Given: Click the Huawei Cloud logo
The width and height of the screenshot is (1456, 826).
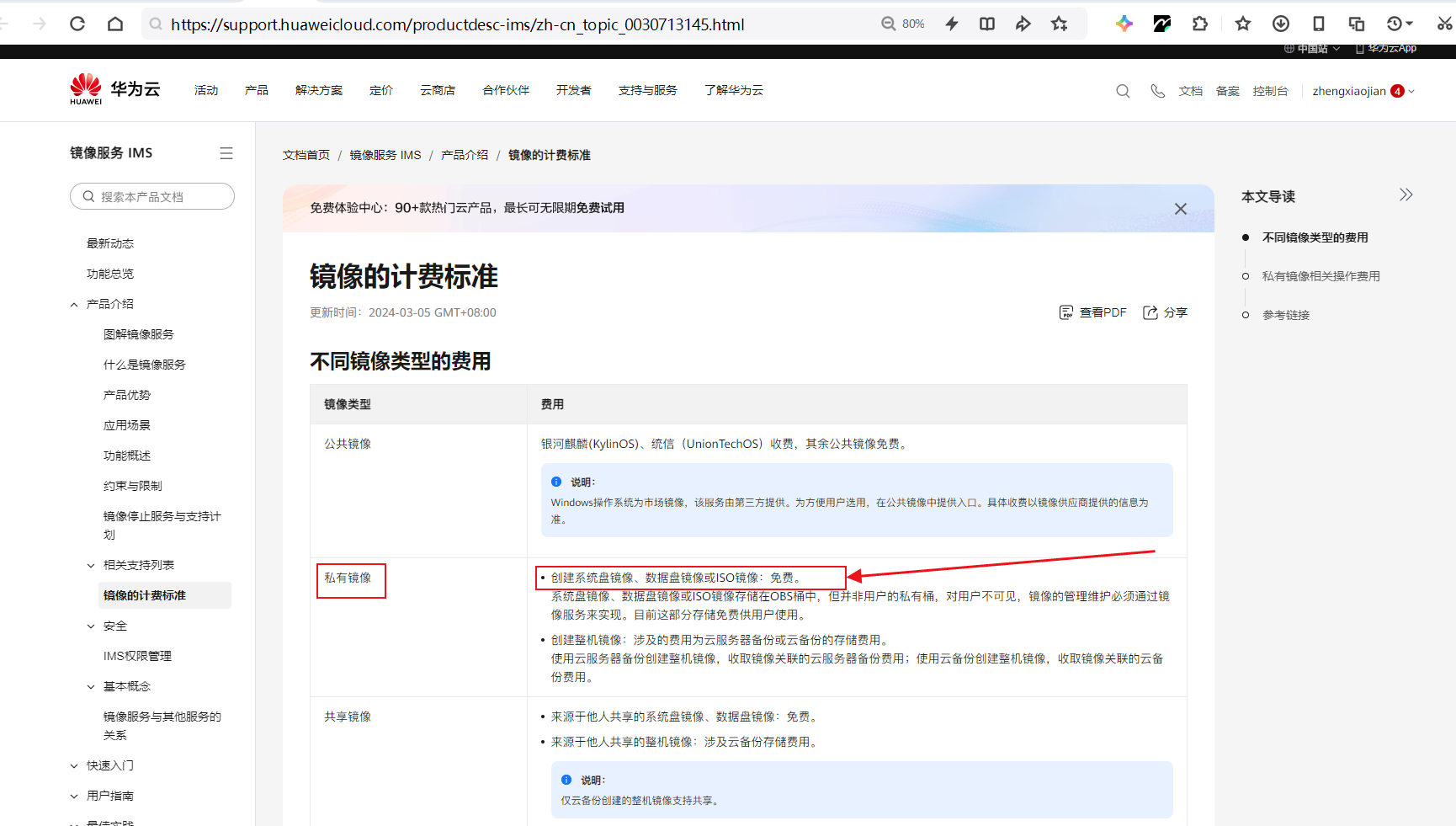Looking at the screenshot, I should (114, 89).
